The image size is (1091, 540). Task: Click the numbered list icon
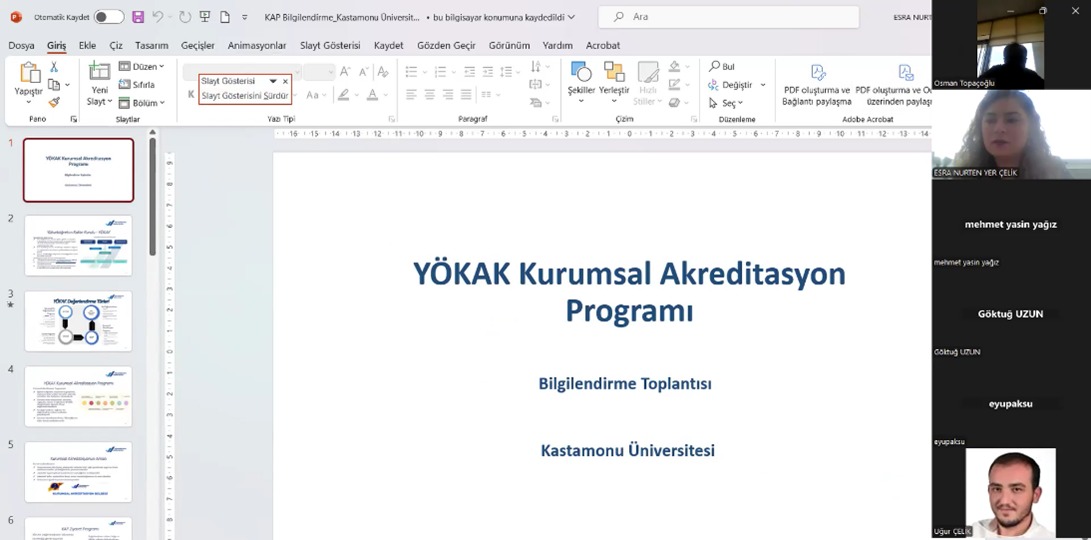click(x=440, y=72)
